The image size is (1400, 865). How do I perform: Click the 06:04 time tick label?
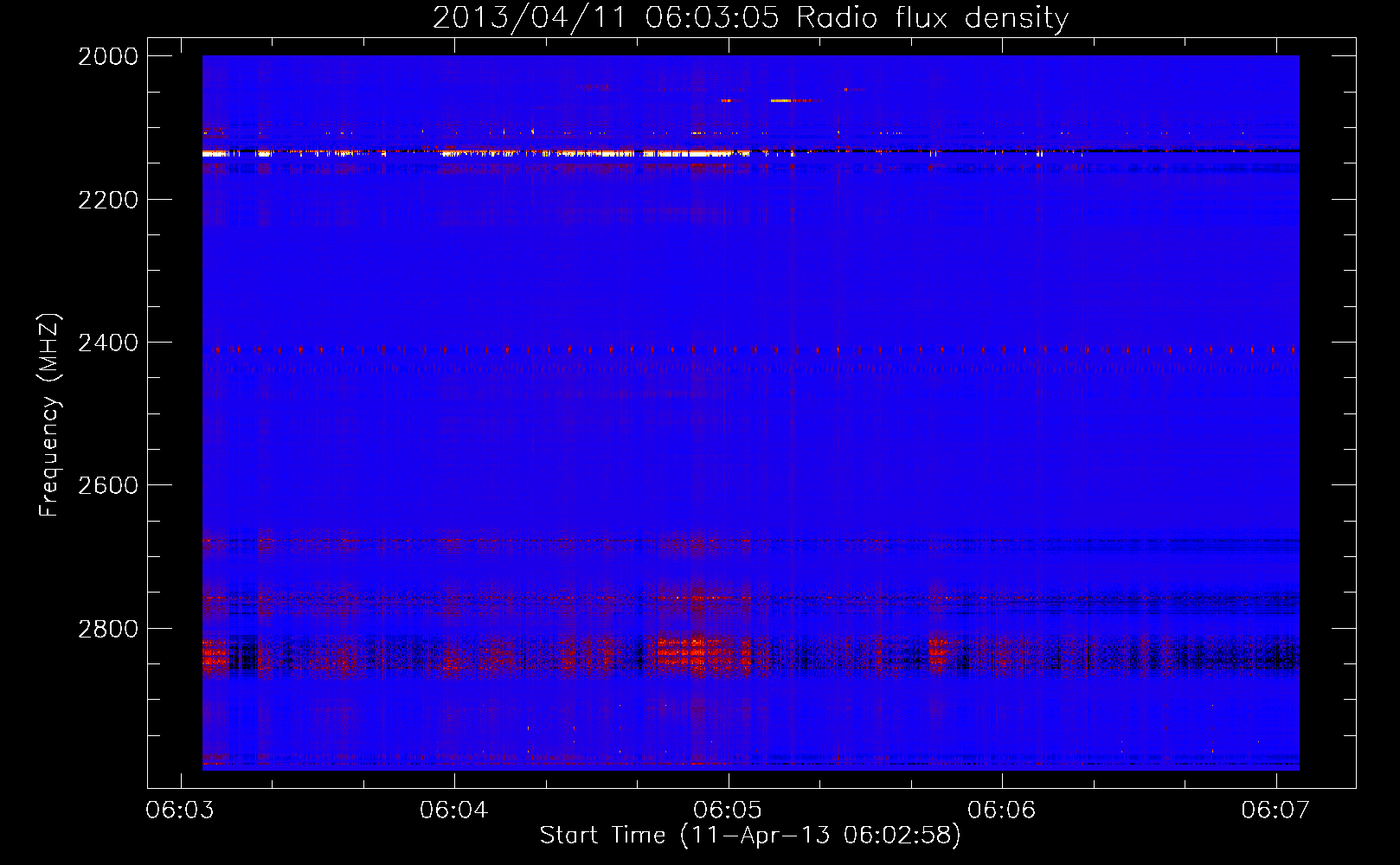[453, 810]
